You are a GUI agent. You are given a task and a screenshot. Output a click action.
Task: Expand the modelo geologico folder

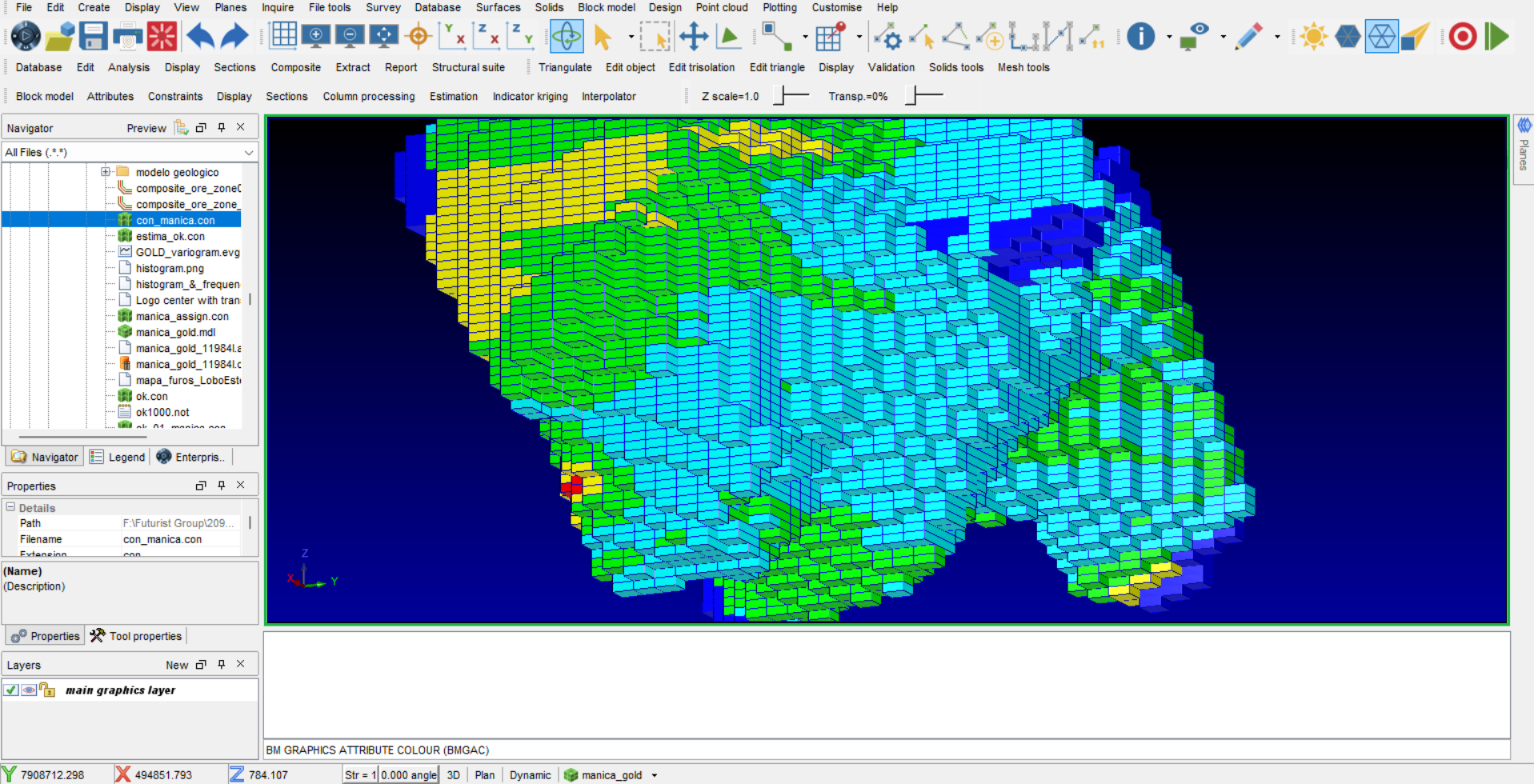coord(105,172)
